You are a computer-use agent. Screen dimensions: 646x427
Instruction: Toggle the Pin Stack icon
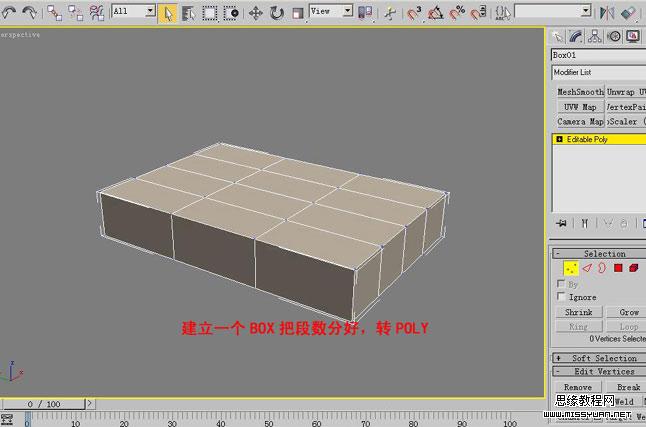(x=561, y=224)
